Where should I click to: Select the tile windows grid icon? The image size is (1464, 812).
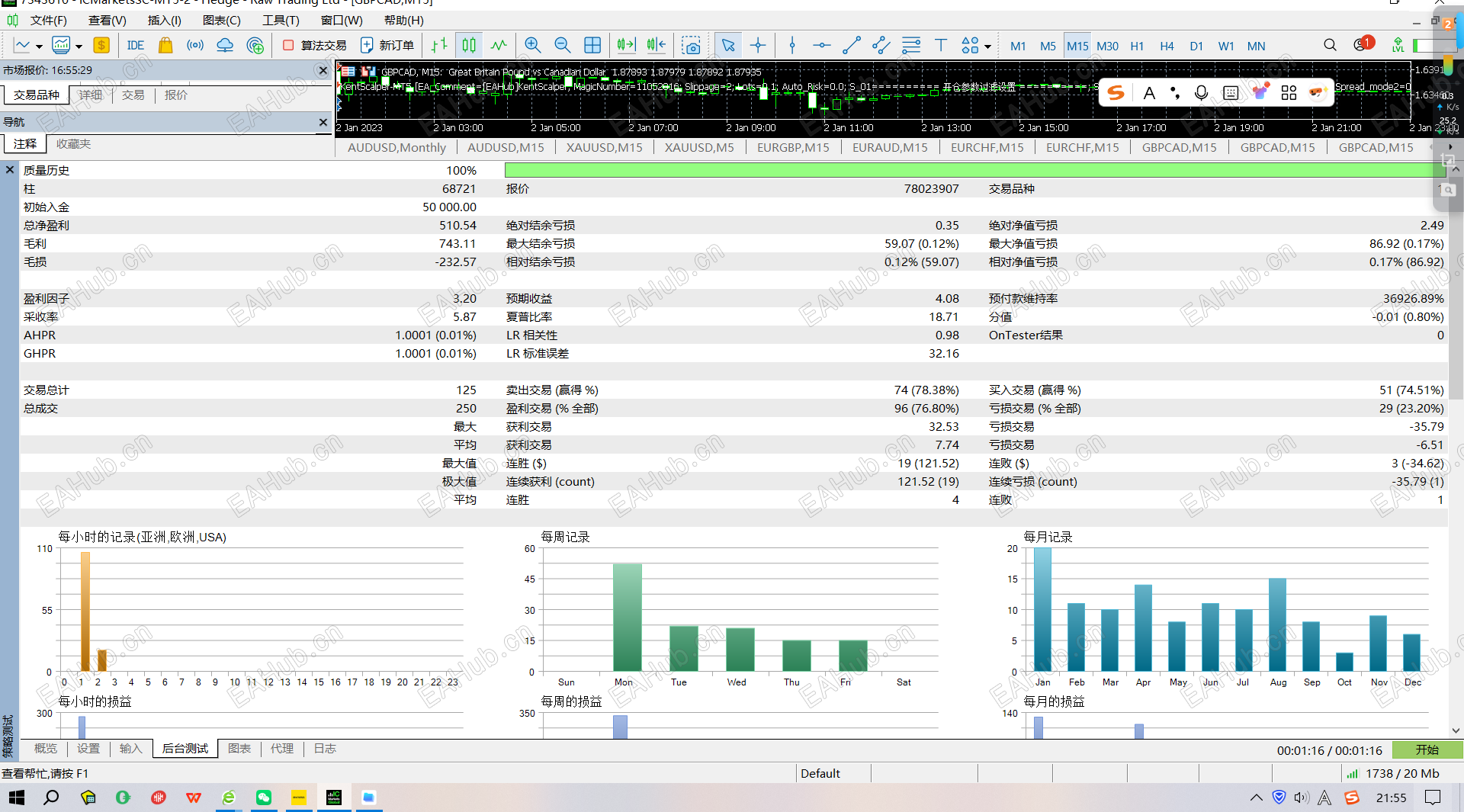point(592,46)
